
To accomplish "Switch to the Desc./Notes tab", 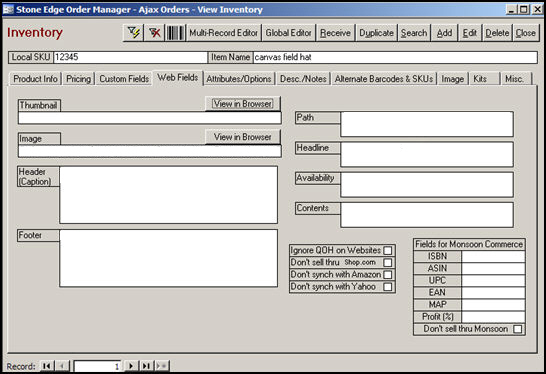I will coord(303,79).
